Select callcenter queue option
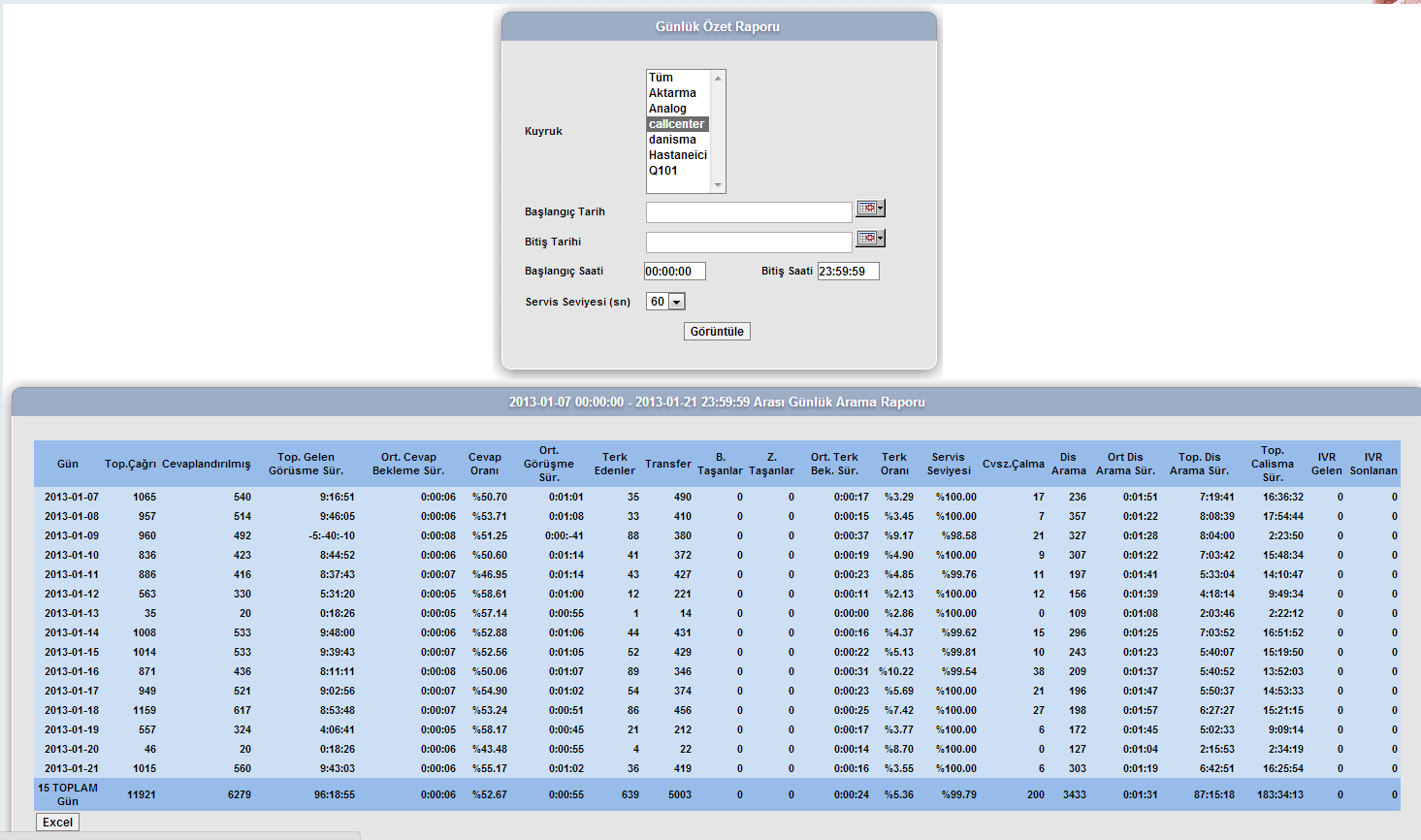Screen dimensions: 1421x840 coord(678,124)
